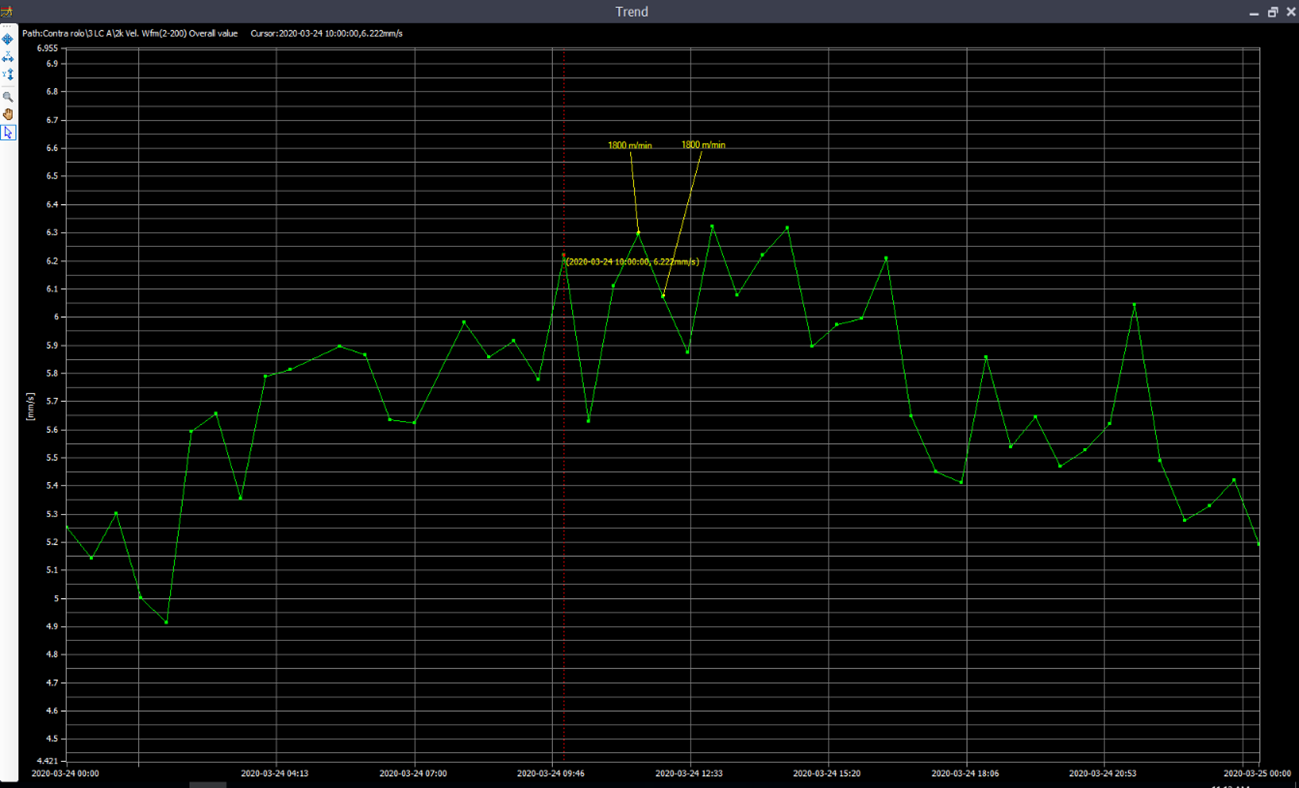This screenshot has height=788, width=1299.
Task: Select the arrow pointer cursor tool
Action: tap(8, 132)
